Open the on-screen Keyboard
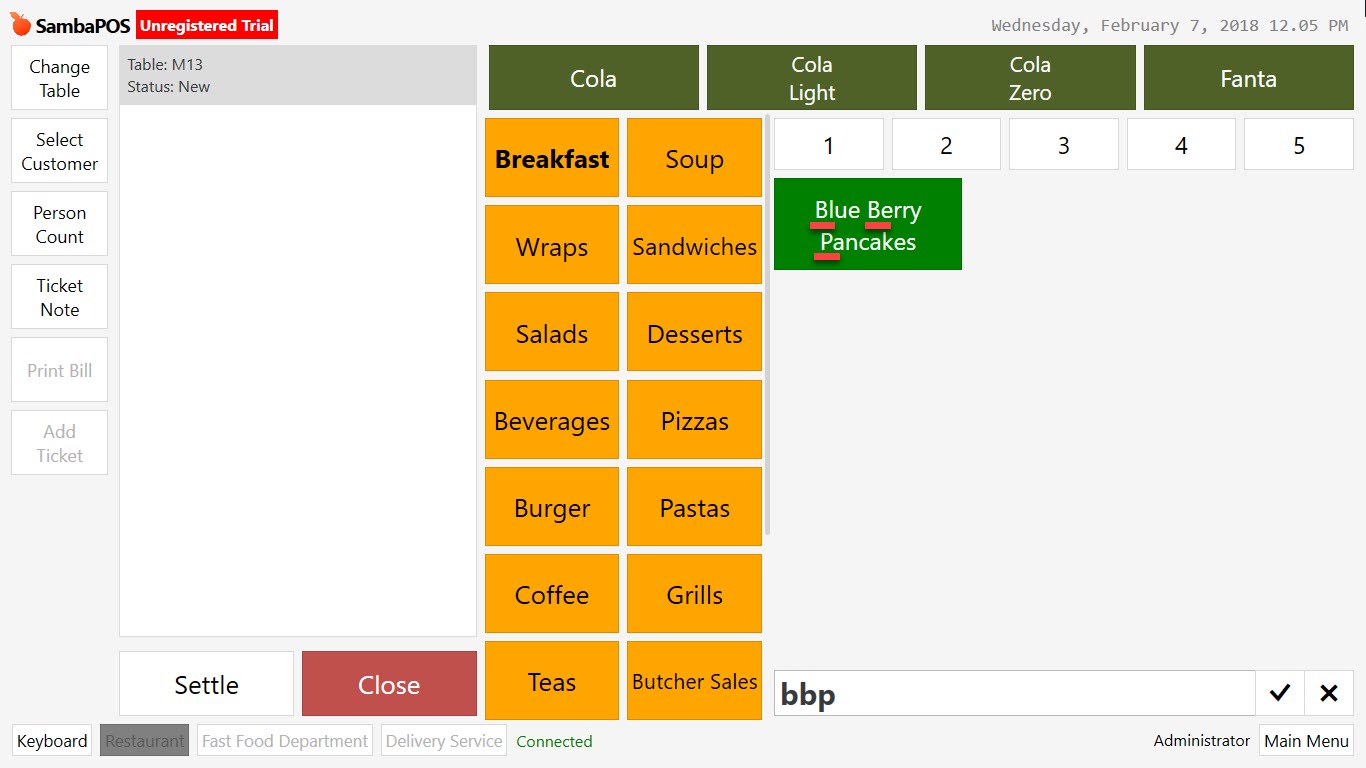 click(x=51, y=741)
